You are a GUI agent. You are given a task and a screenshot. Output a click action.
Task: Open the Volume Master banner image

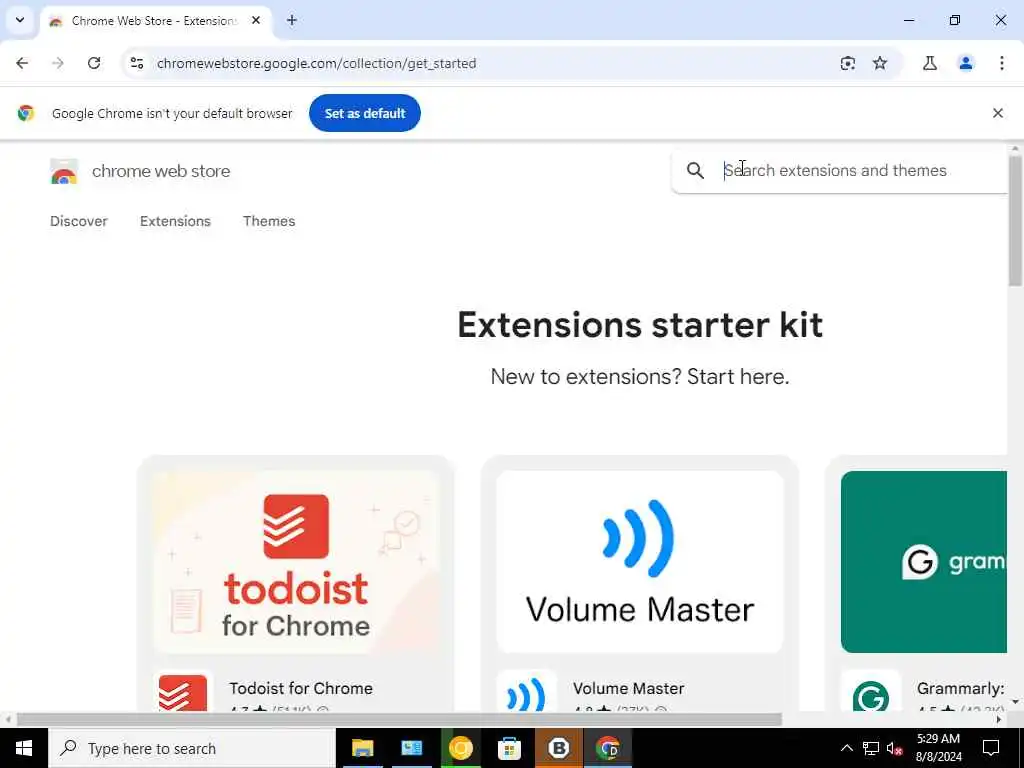tap(640, 562)
